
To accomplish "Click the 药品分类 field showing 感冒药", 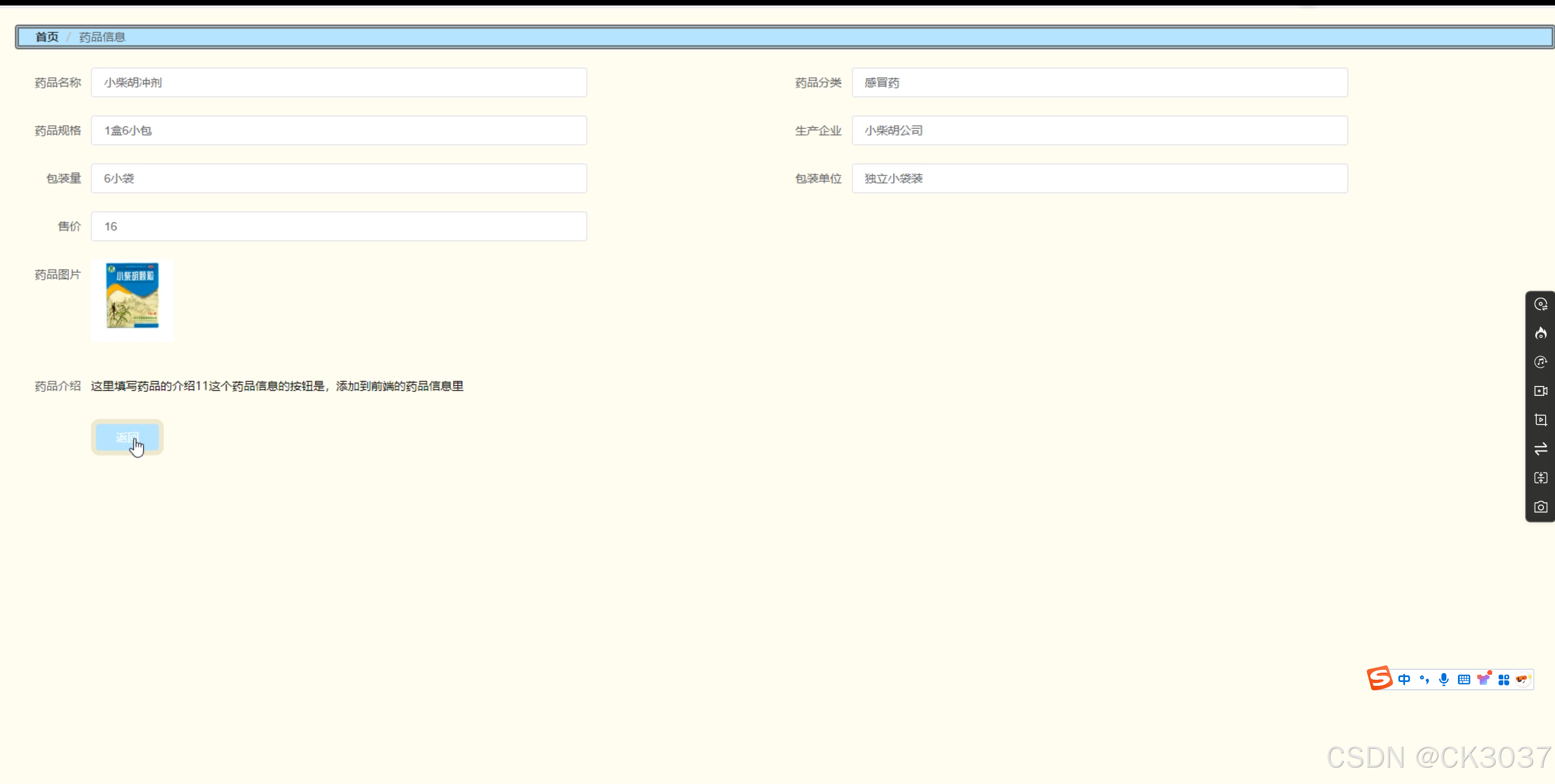I will tap(1099, 83).
